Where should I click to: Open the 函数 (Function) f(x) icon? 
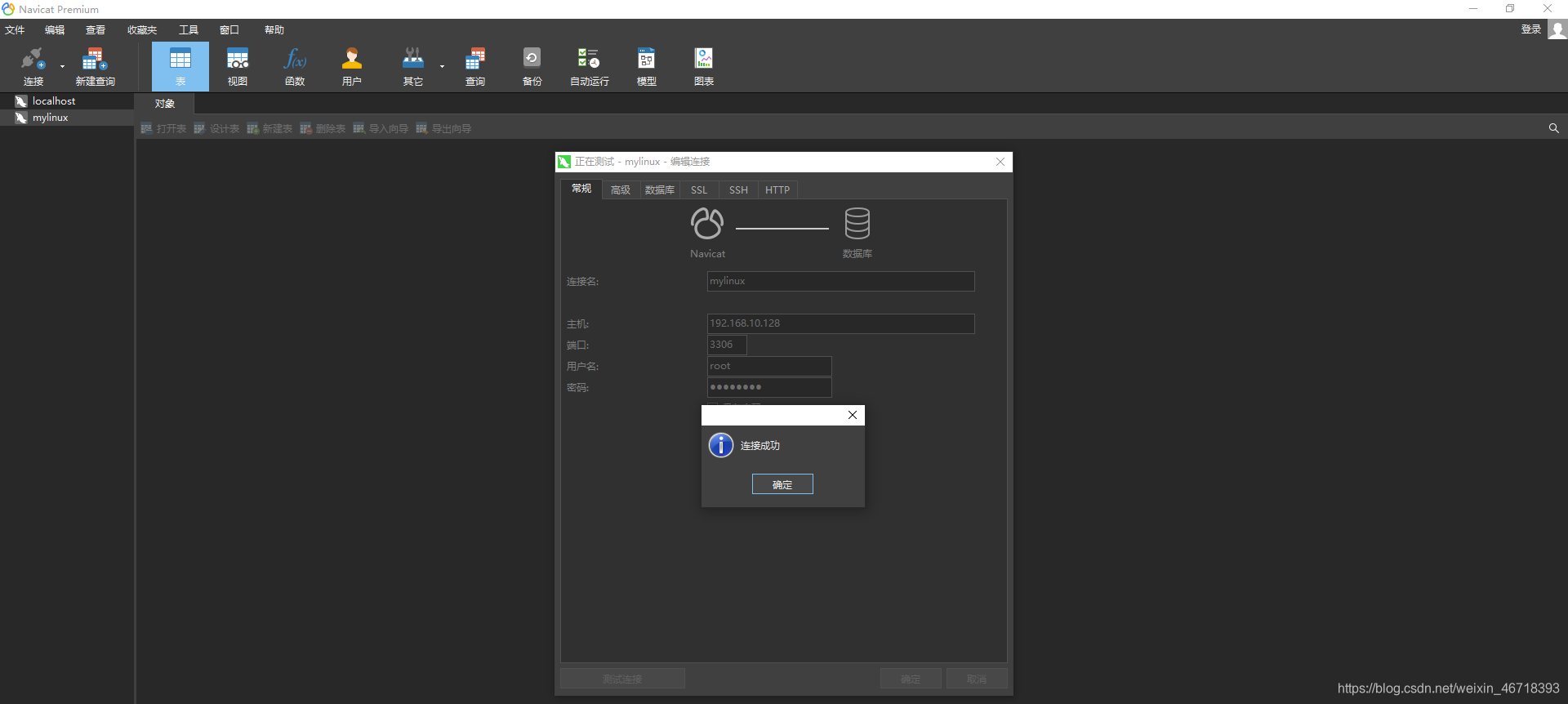coord(295,60)
